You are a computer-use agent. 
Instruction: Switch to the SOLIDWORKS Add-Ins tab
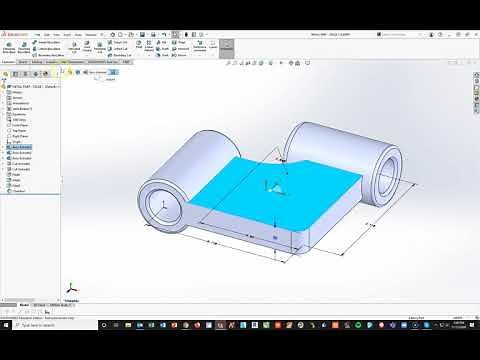tap(103, 62)
